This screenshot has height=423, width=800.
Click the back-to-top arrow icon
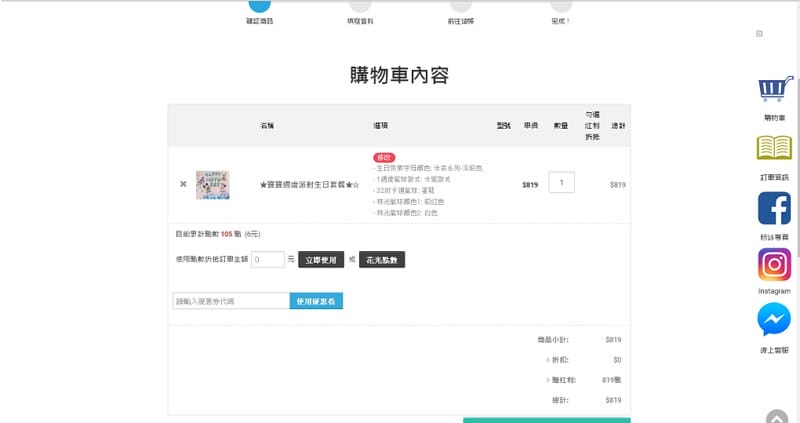(777, 417)
